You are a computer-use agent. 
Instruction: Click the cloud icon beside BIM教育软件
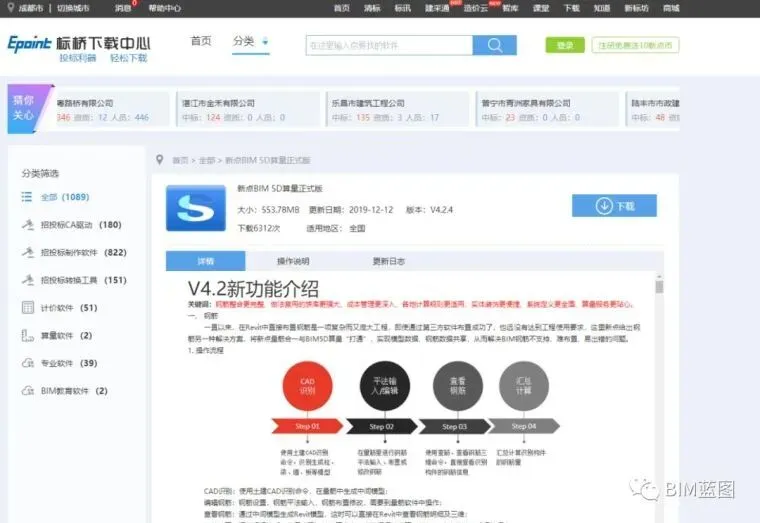pyautogui.click(x=28, y=390)
